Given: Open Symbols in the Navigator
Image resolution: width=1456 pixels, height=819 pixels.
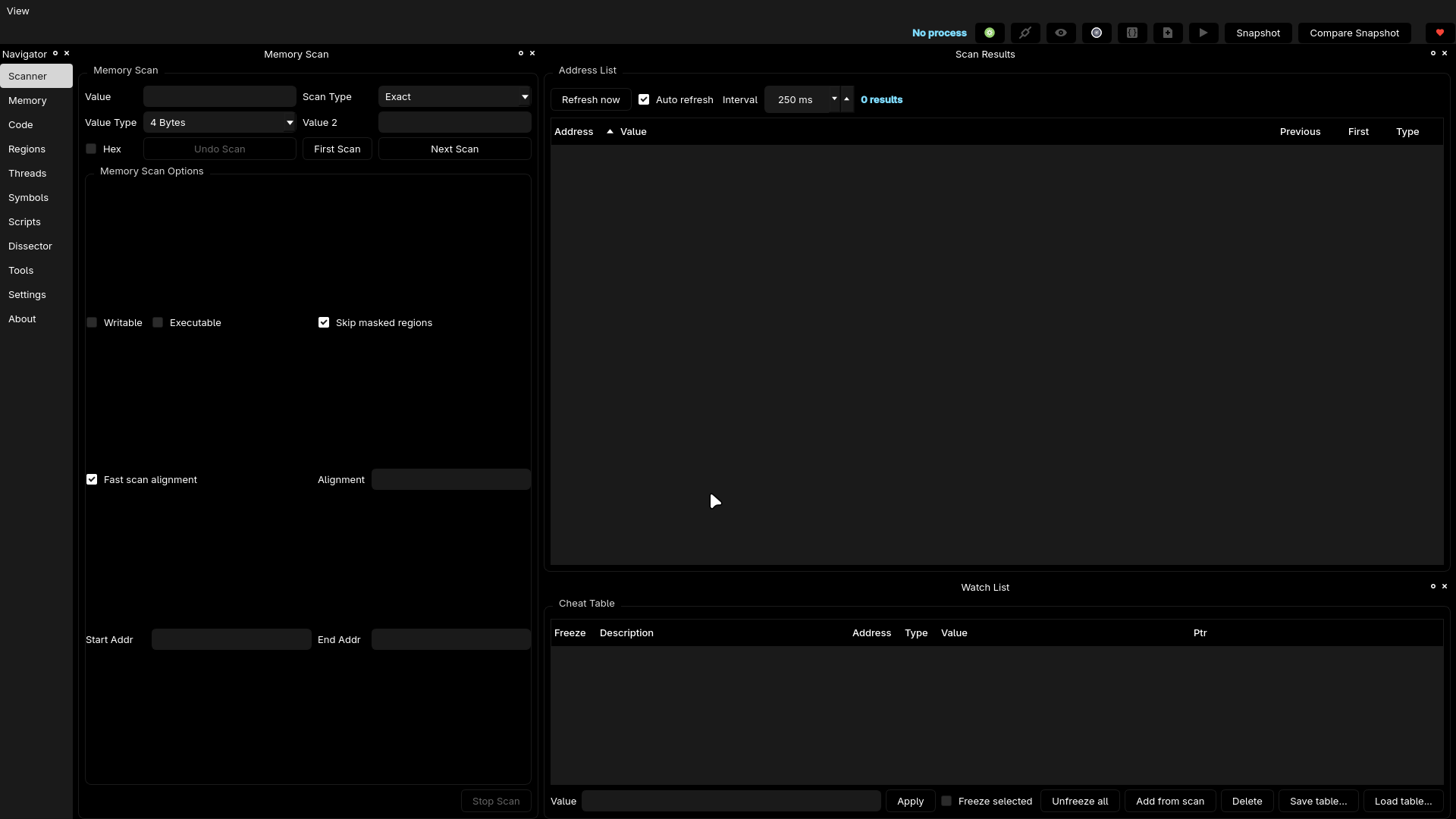Looking at the screenshot, I should coord(36,197).
